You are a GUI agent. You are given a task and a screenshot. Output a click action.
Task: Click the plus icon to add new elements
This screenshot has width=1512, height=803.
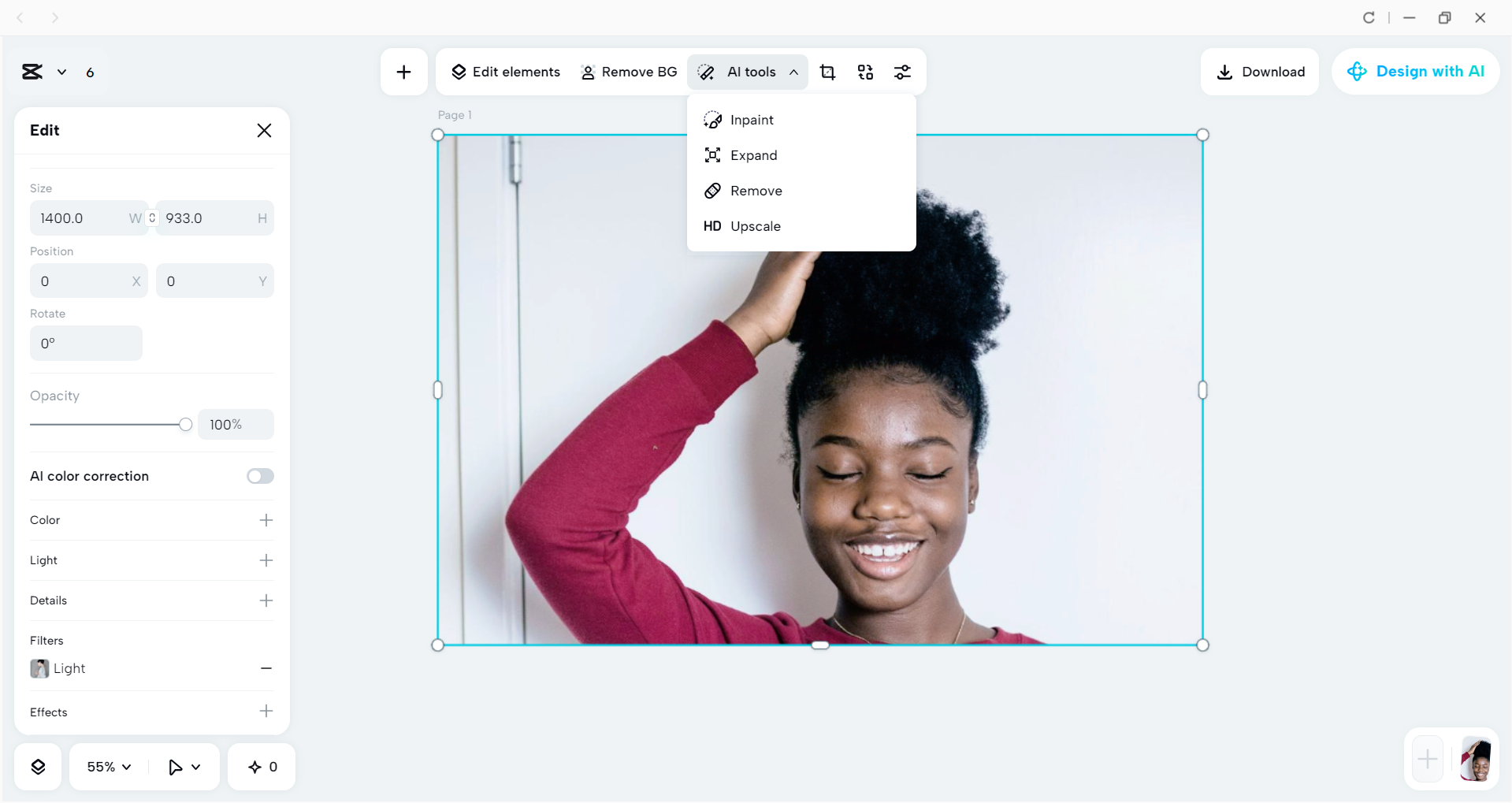(403, 72)
